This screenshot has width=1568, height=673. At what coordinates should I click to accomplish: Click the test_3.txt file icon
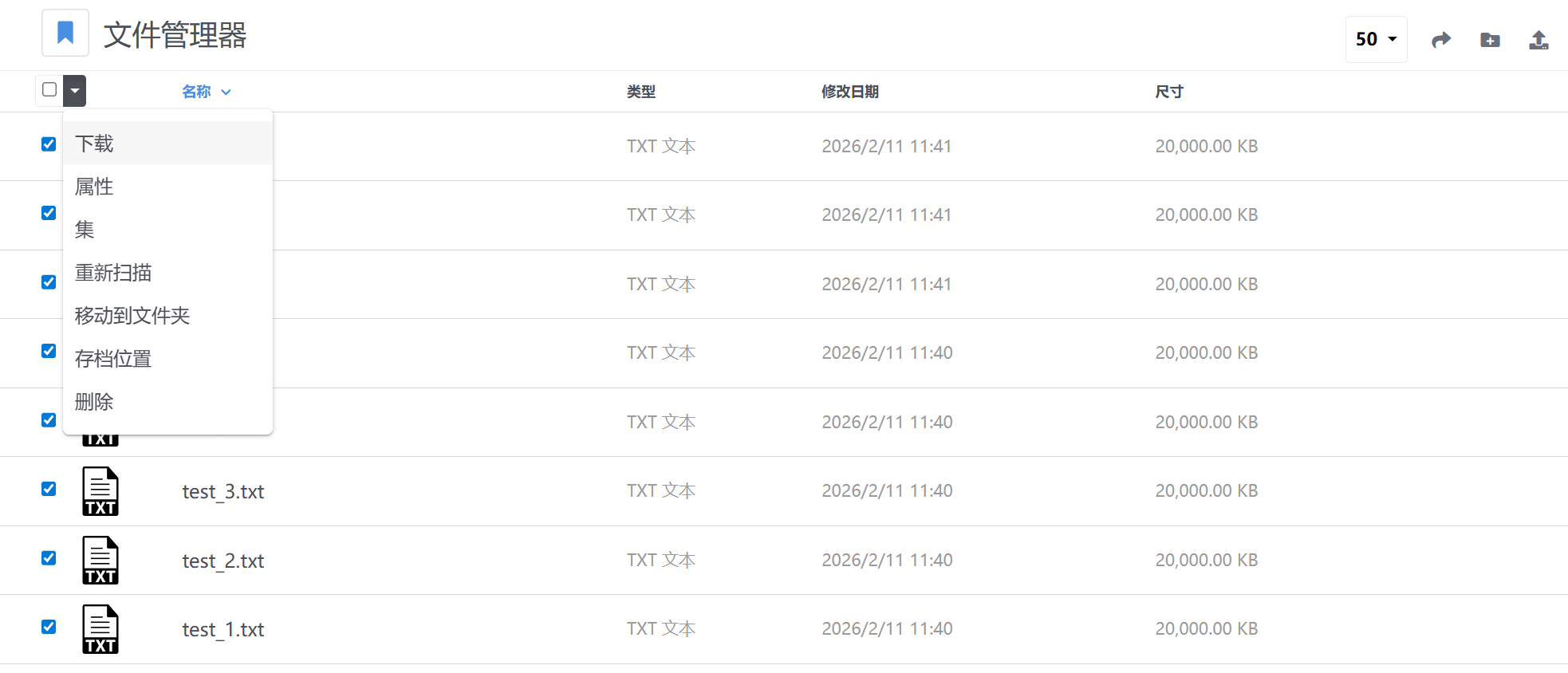pos(100,491)
